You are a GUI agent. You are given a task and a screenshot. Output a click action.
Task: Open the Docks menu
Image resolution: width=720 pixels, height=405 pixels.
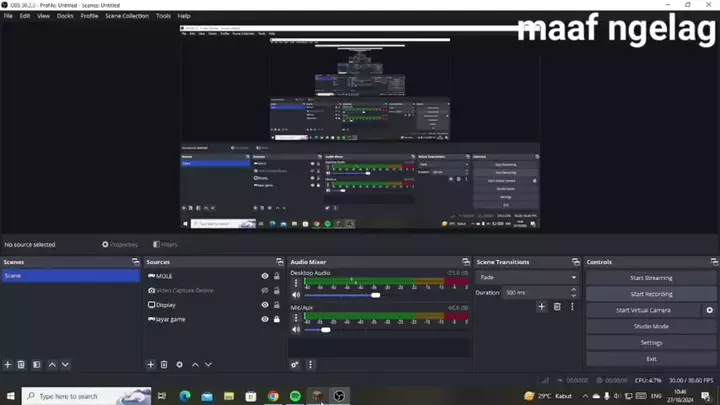(x=65, y=16)
